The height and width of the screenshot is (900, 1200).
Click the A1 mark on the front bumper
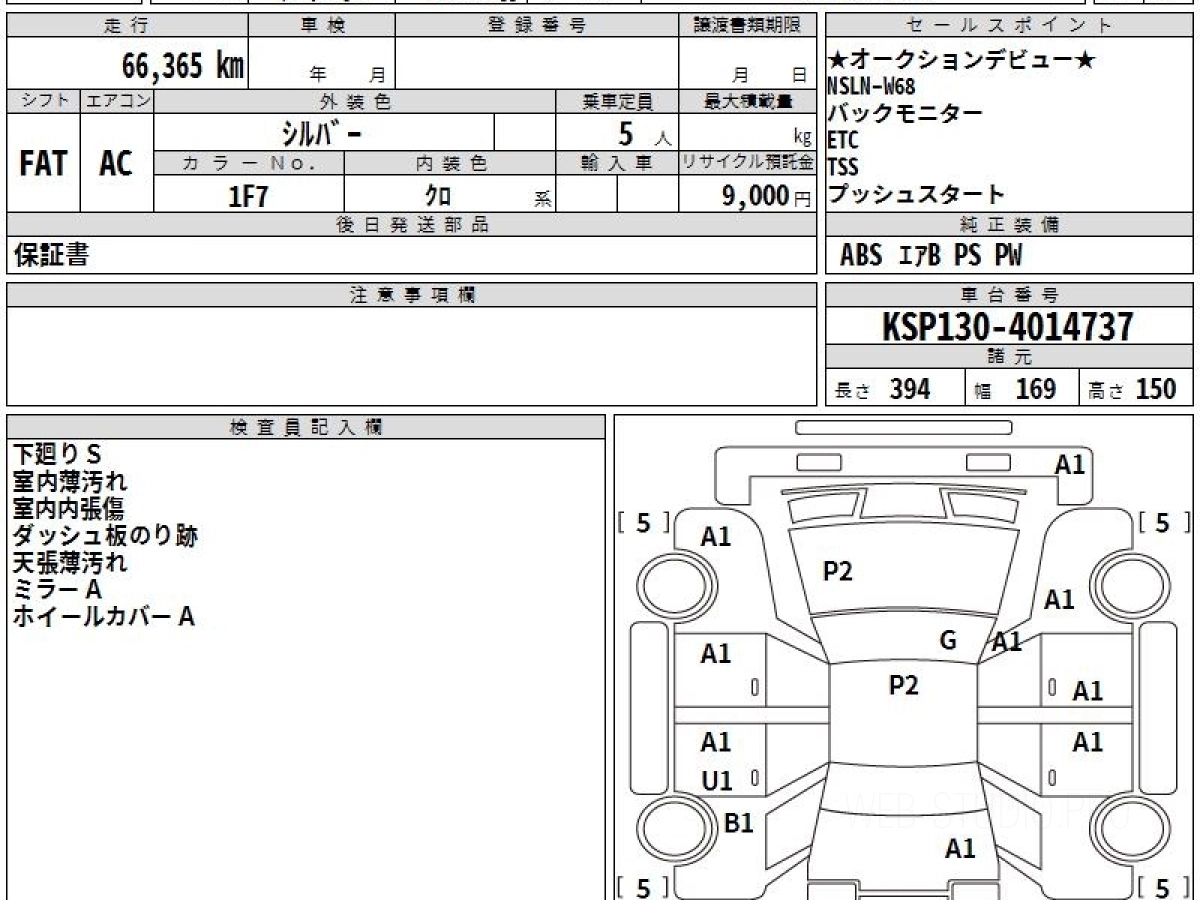click(1070, 464)
